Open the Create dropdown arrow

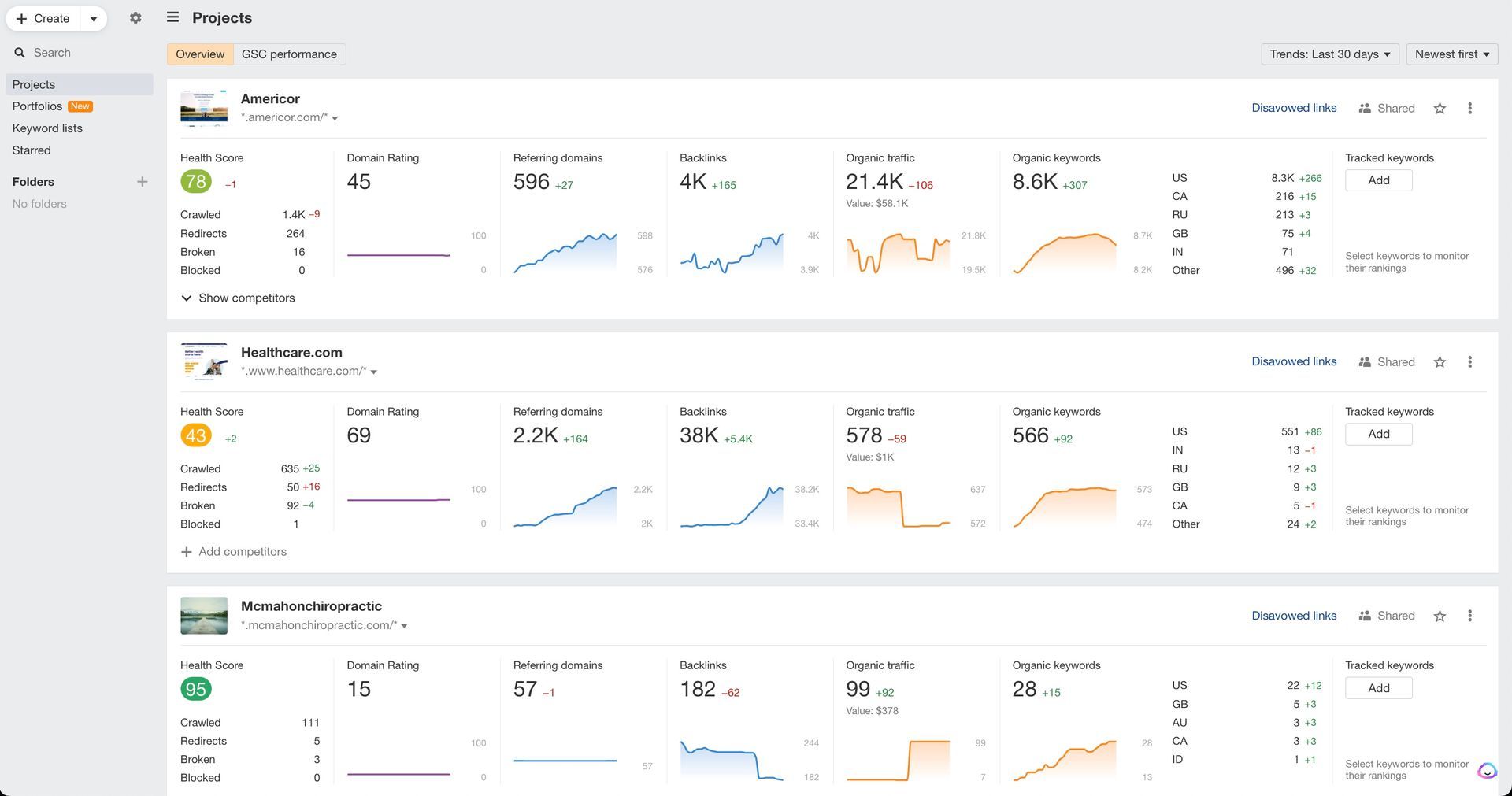pos(93,18)
